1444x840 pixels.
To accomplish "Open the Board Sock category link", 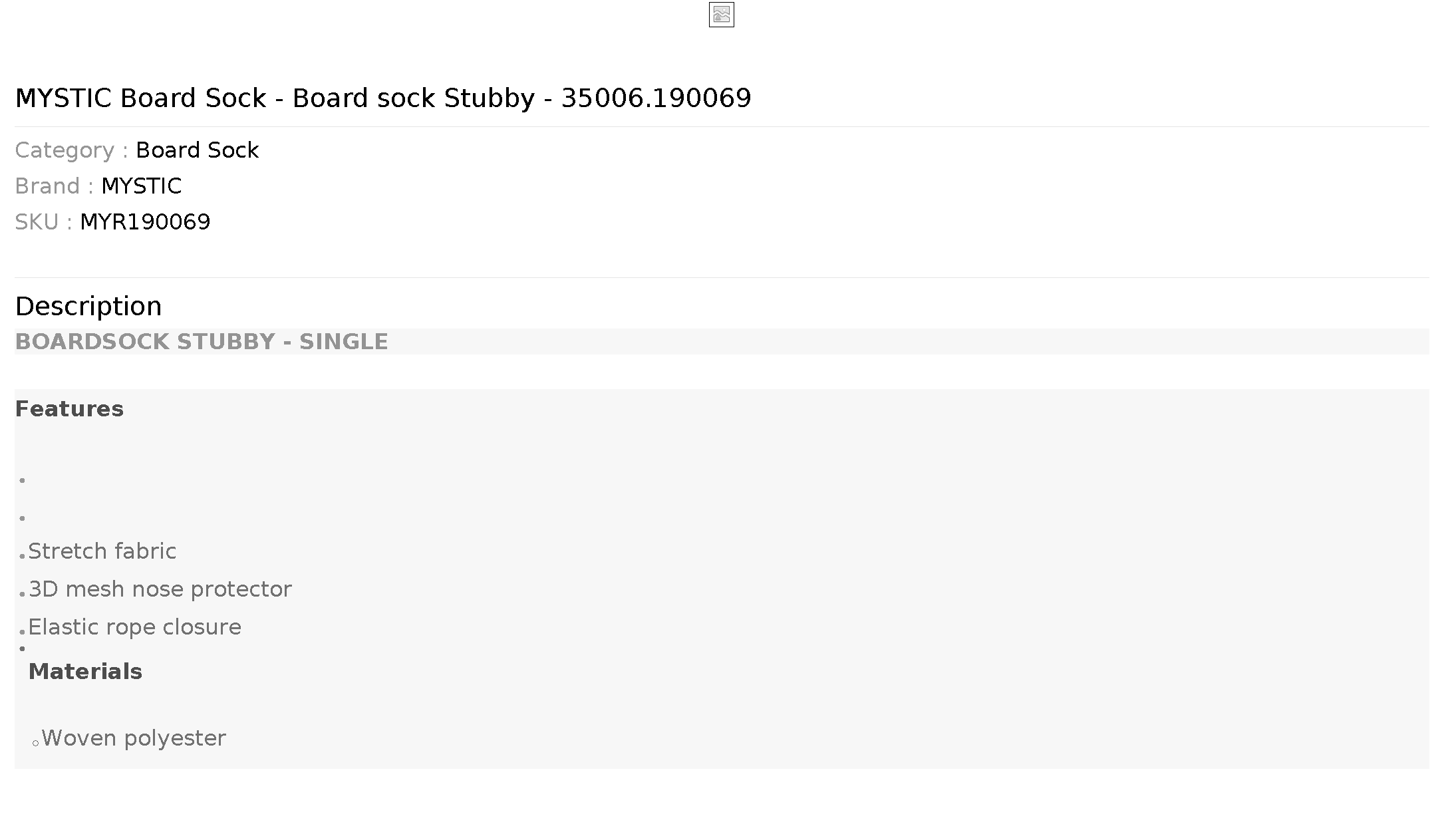I will tap(197, 150).
